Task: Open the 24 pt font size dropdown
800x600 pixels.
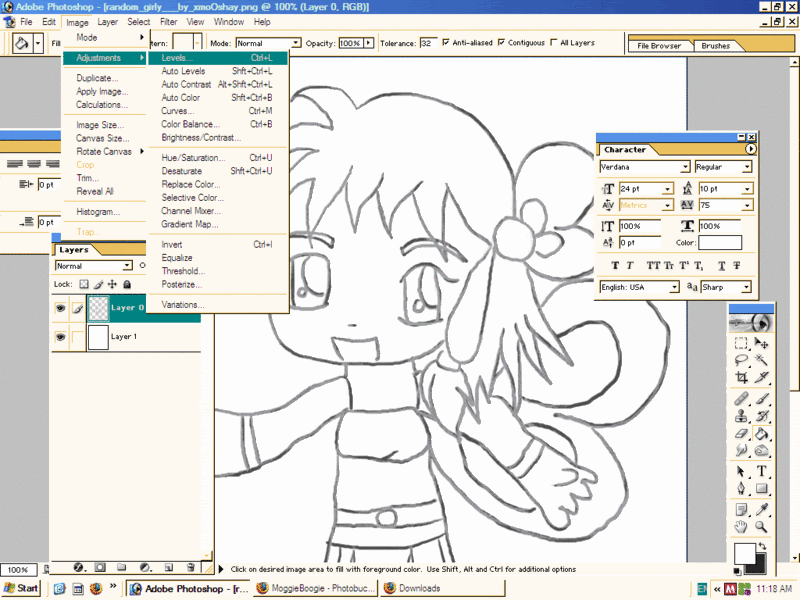Action: [668, 189]
